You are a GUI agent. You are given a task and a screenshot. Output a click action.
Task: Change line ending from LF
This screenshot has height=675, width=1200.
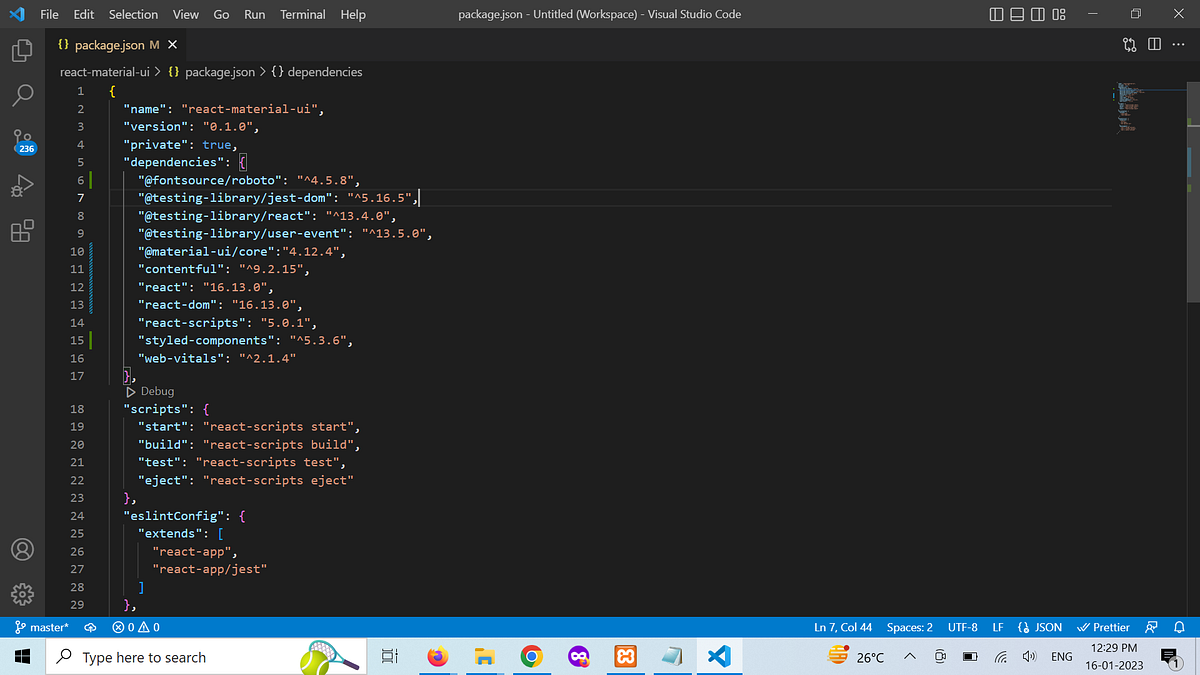coord(997,627)
